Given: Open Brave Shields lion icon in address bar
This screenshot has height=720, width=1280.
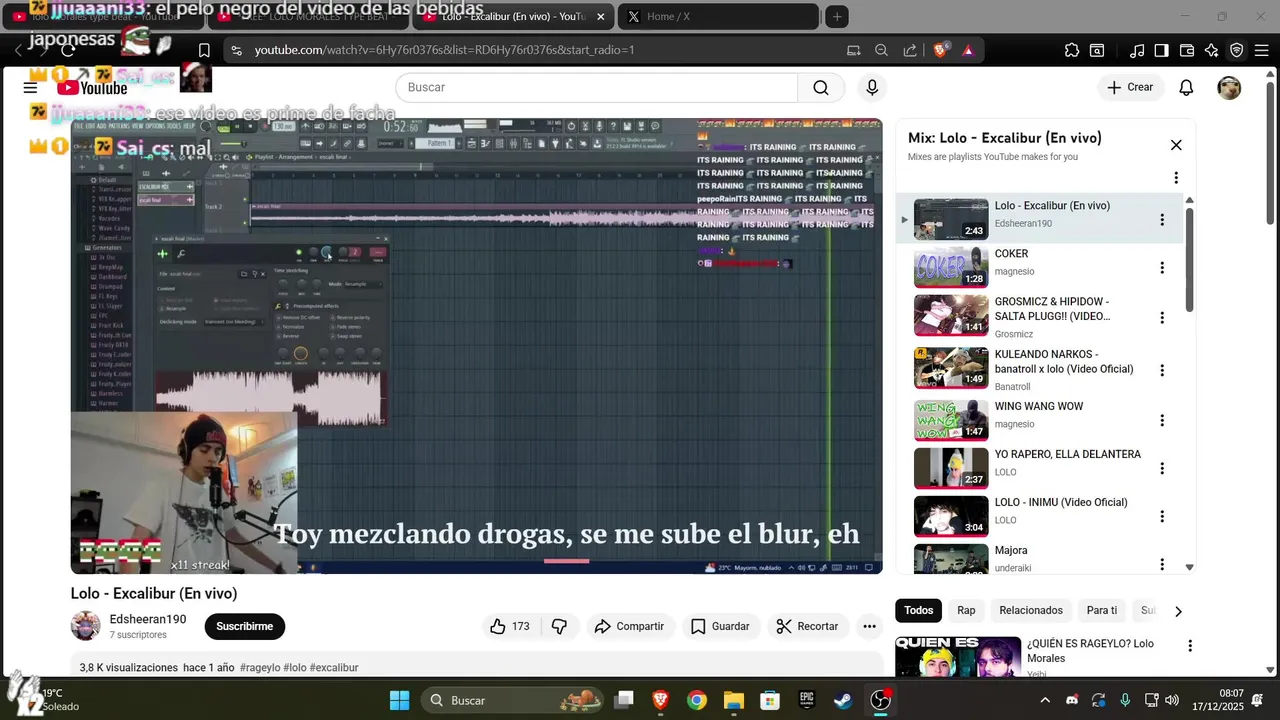Looking at the screenshot, I should [x=940, y=50].
